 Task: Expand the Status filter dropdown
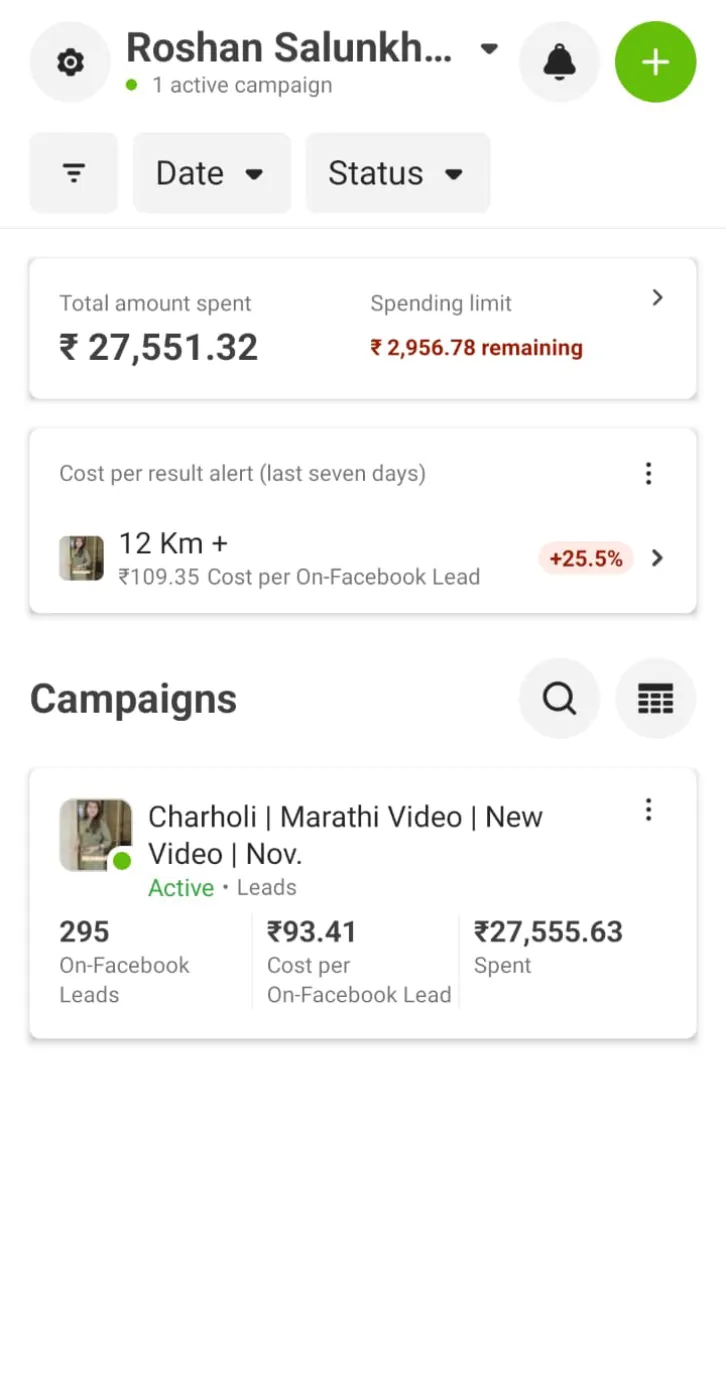397,173
